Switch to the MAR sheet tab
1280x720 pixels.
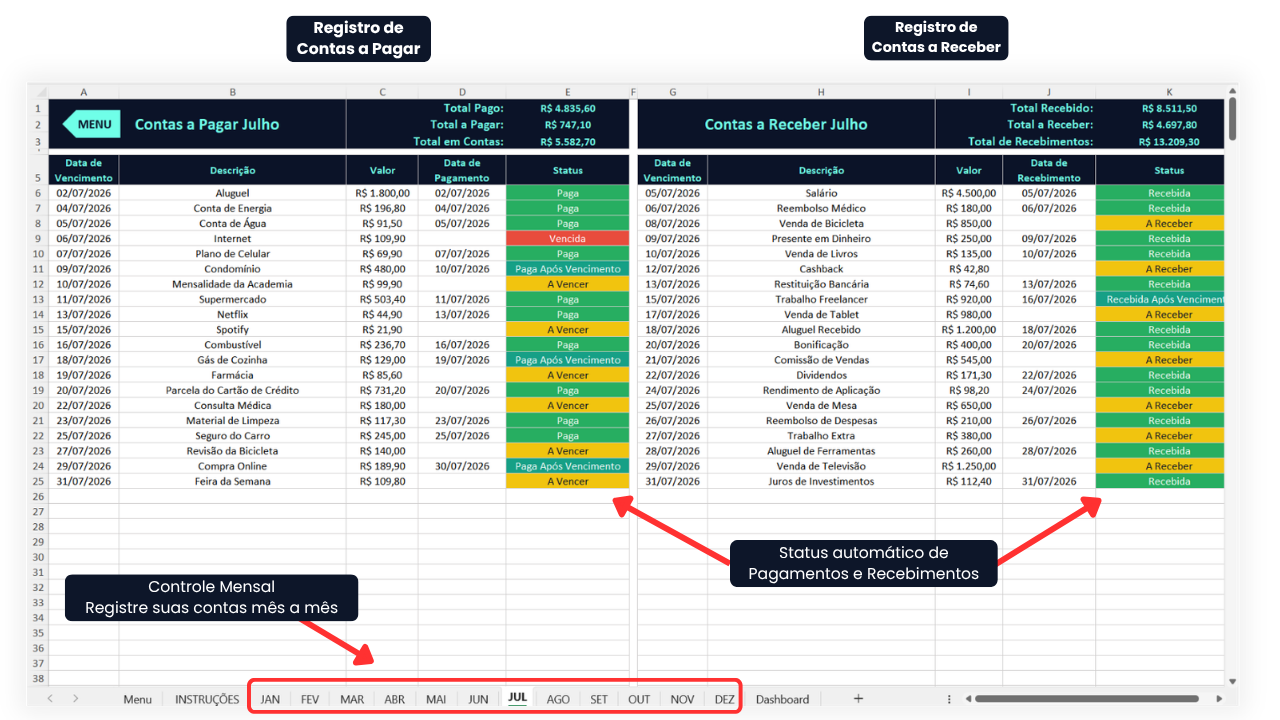(x=352, y=699)
